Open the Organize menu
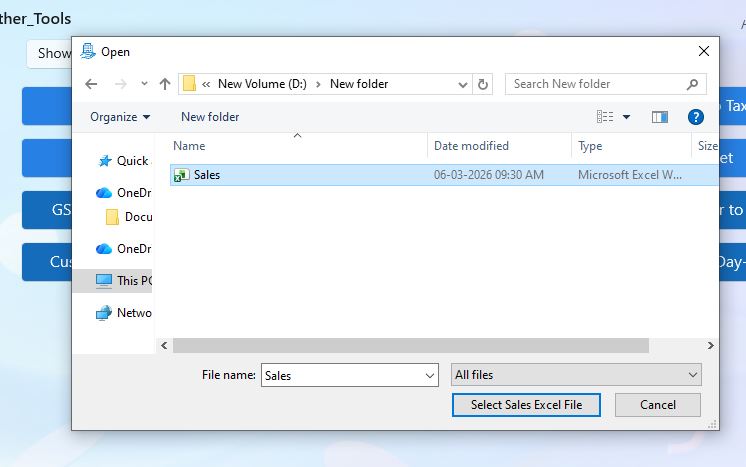 pos(120,117)
